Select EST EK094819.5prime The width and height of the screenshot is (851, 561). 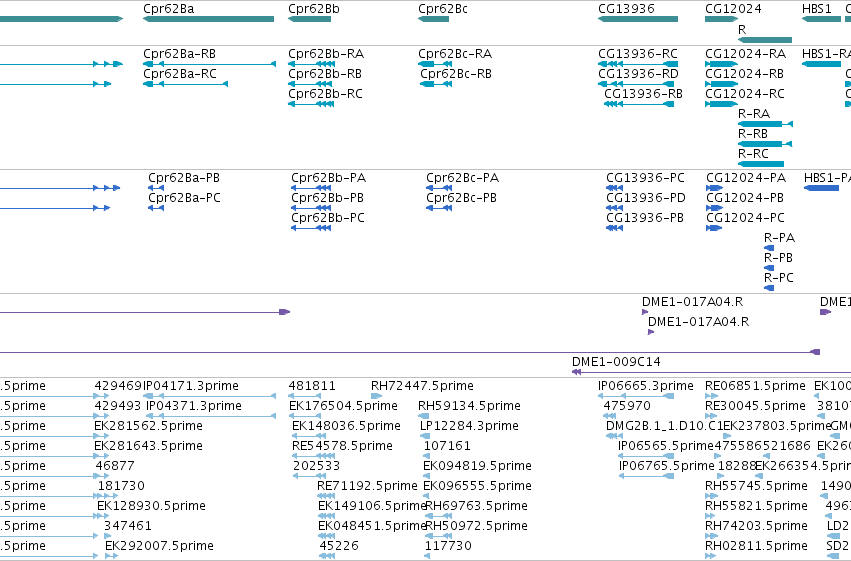[x=426, y=477]
